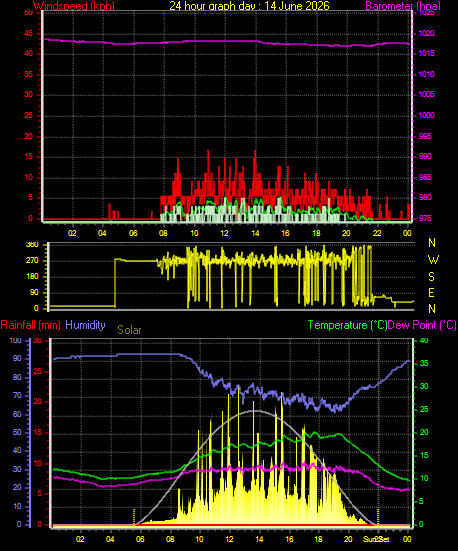The width and height of the screenshot is (458, 551).
Task: Click the W compass letter
Action: coord(433,260)
